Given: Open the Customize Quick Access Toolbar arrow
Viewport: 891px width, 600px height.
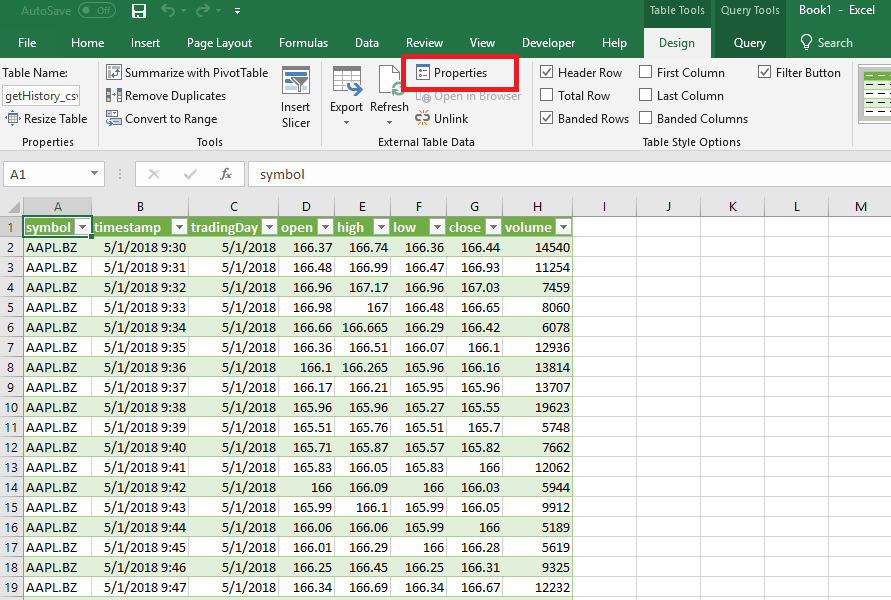Looking at the screenshot, I should tap(238, 11).
